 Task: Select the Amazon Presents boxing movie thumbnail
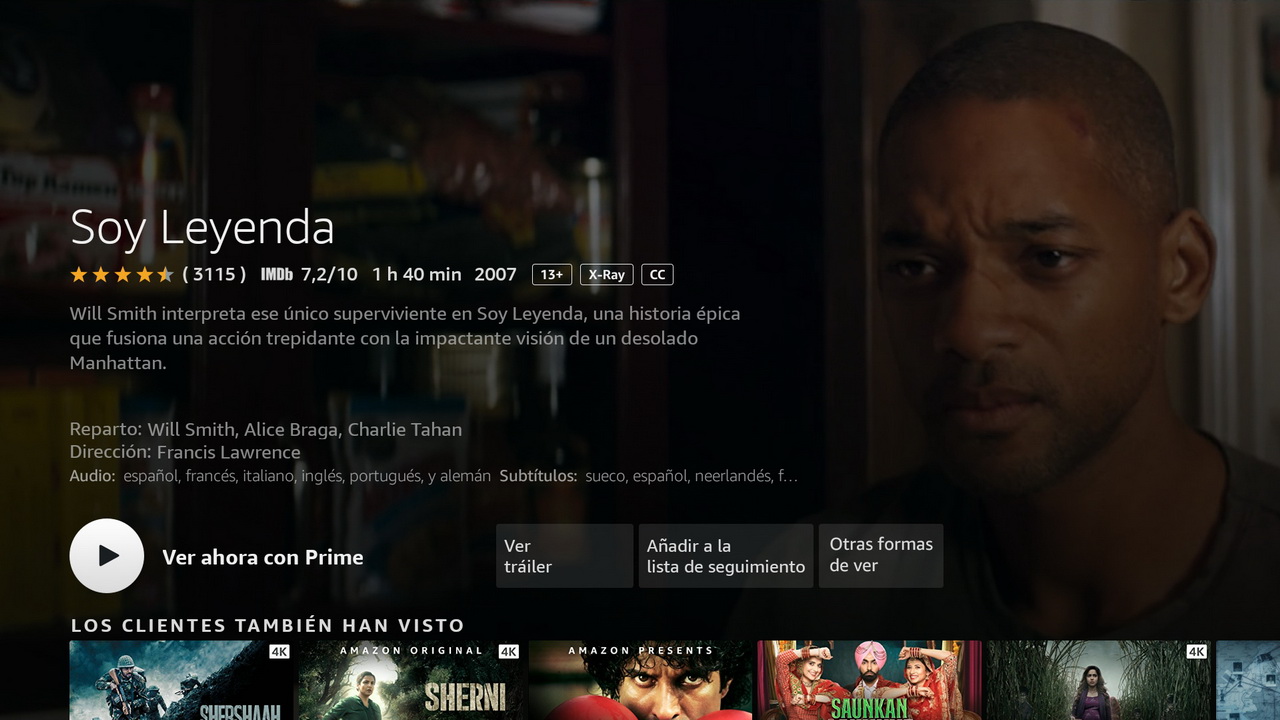tap(640, 681)
